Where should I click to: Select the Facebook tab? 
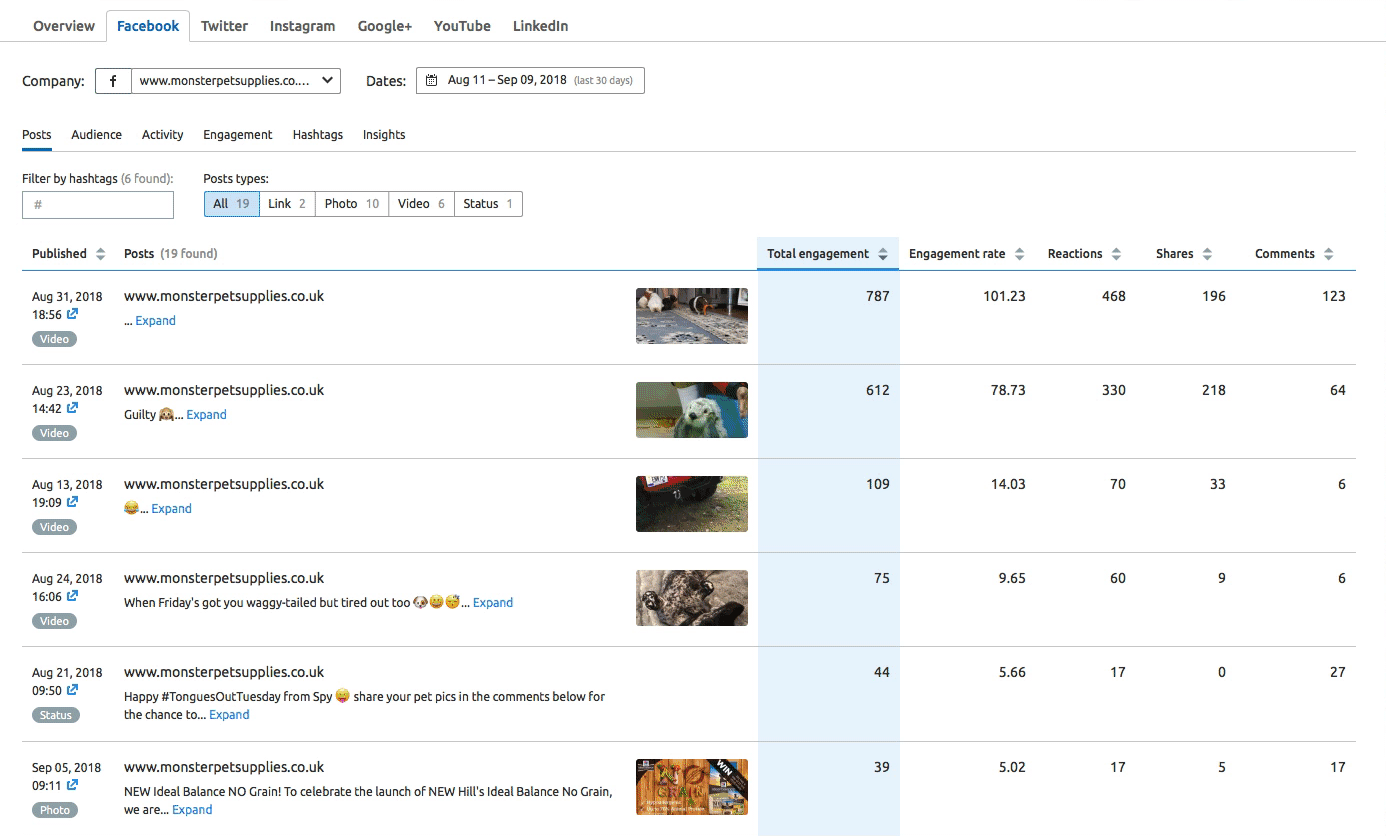click(148, 26)
